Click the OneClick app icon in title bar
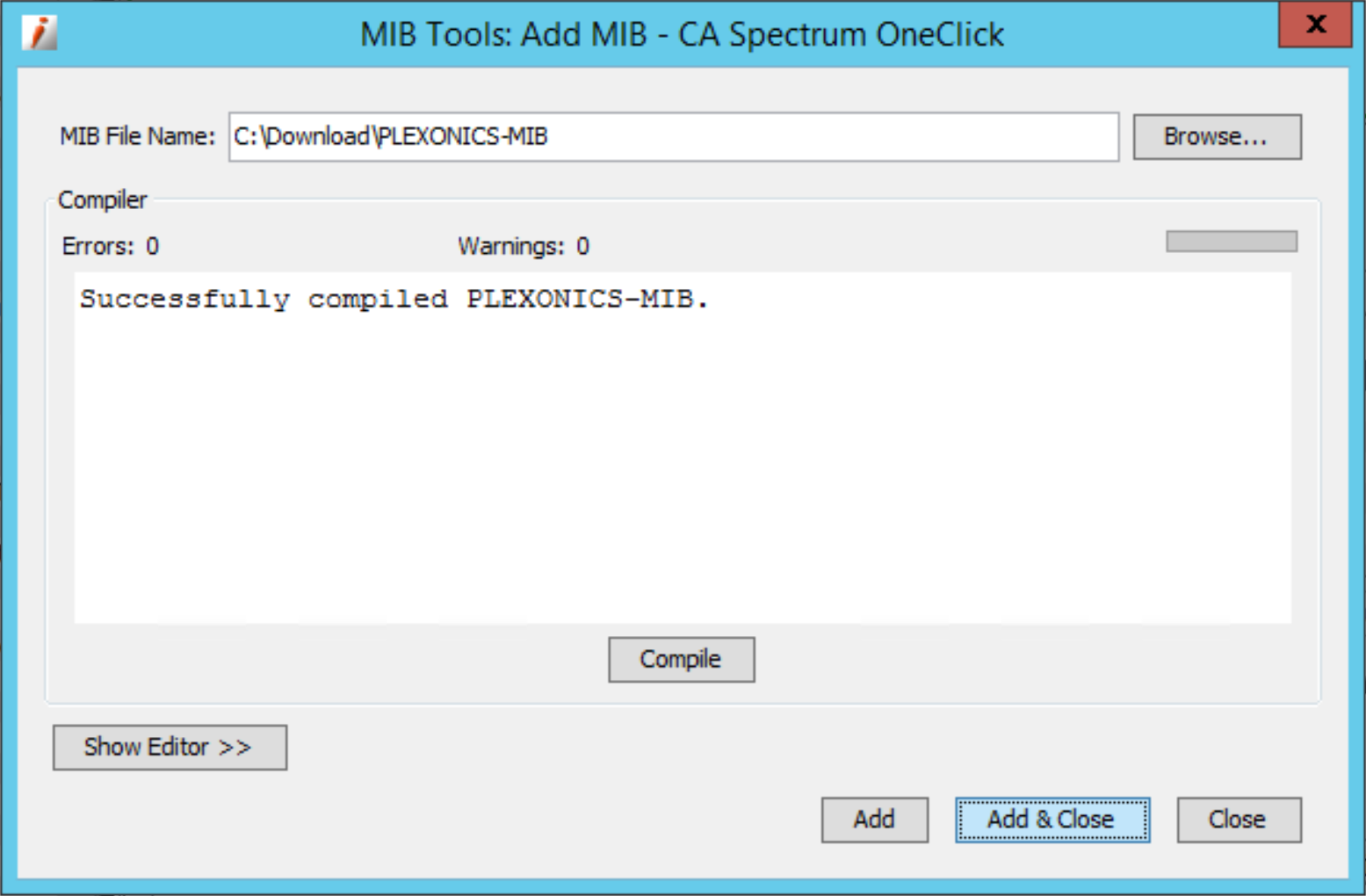Image resolution: width=1366 pixels, height=896 pixels. click(x=39, y=33)
